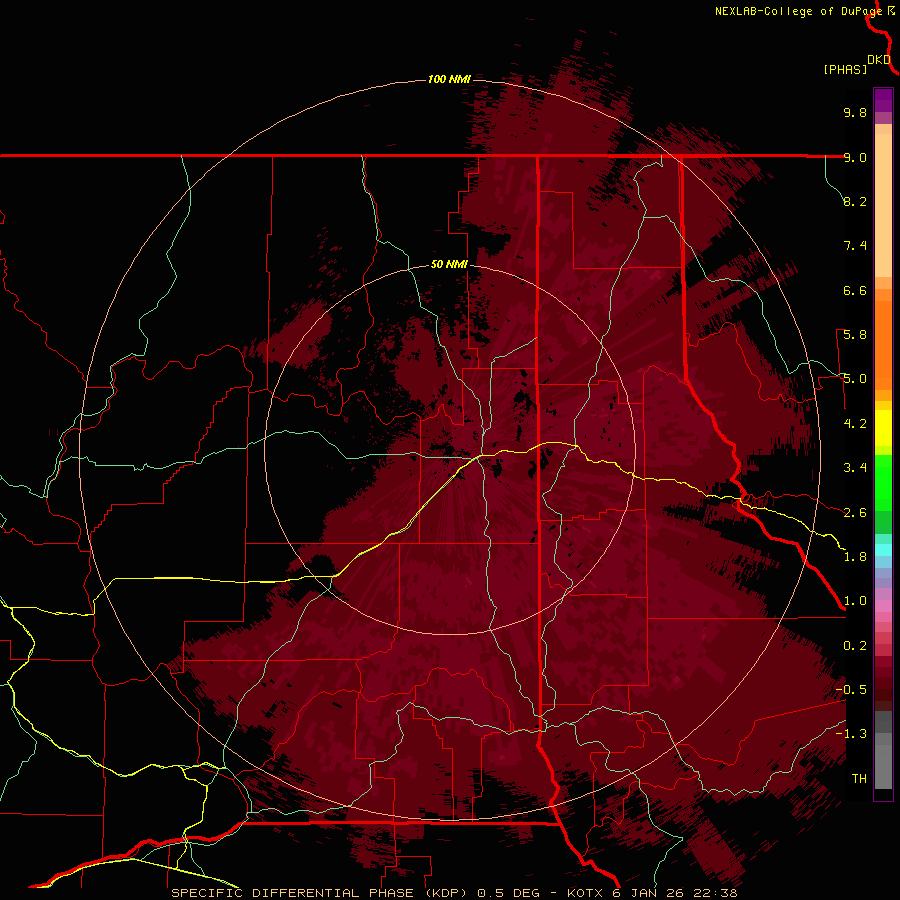Click the 9.8 scale value

coord(855,112)
